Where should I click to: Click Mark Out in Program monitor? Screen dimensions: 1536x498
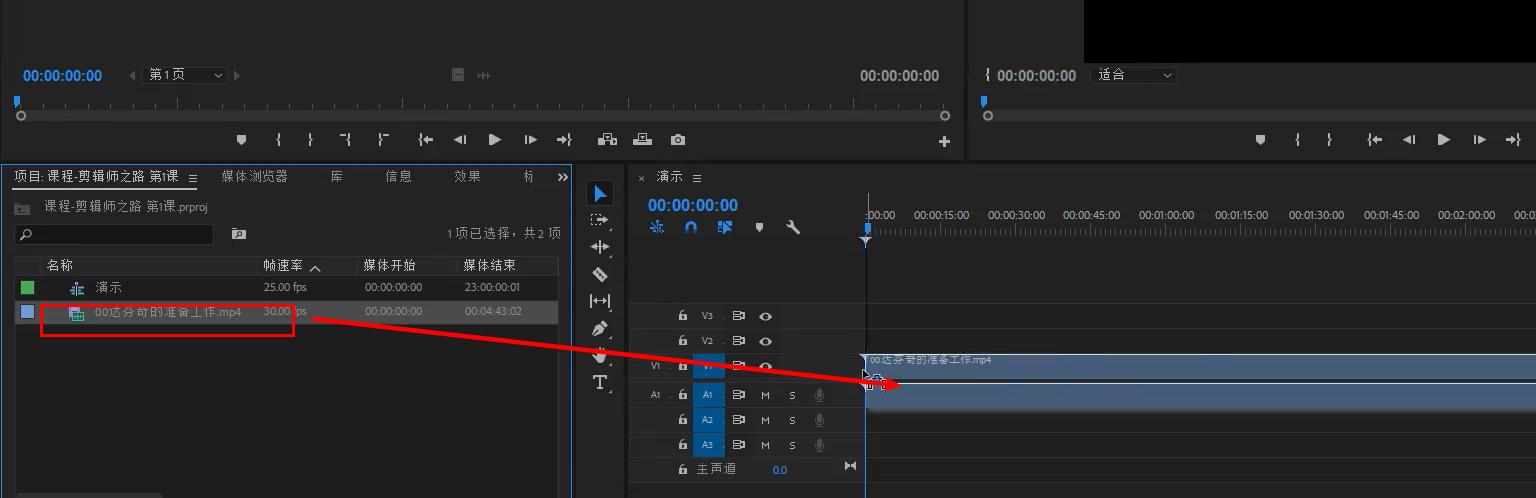coord(1329,140)
